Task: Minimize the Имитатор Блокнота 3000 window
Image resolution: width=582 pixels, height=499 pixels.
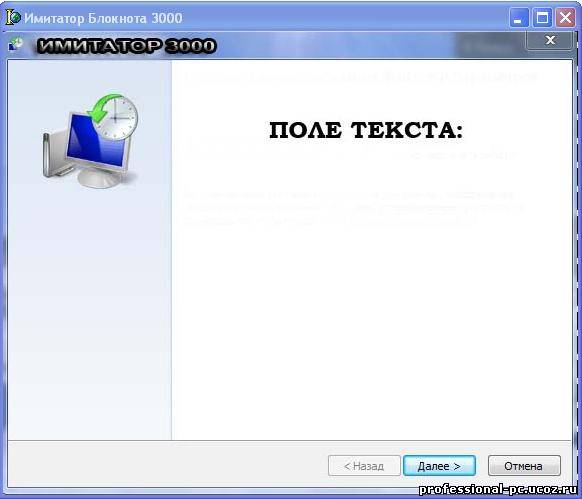Action: [x=519, y=17]
